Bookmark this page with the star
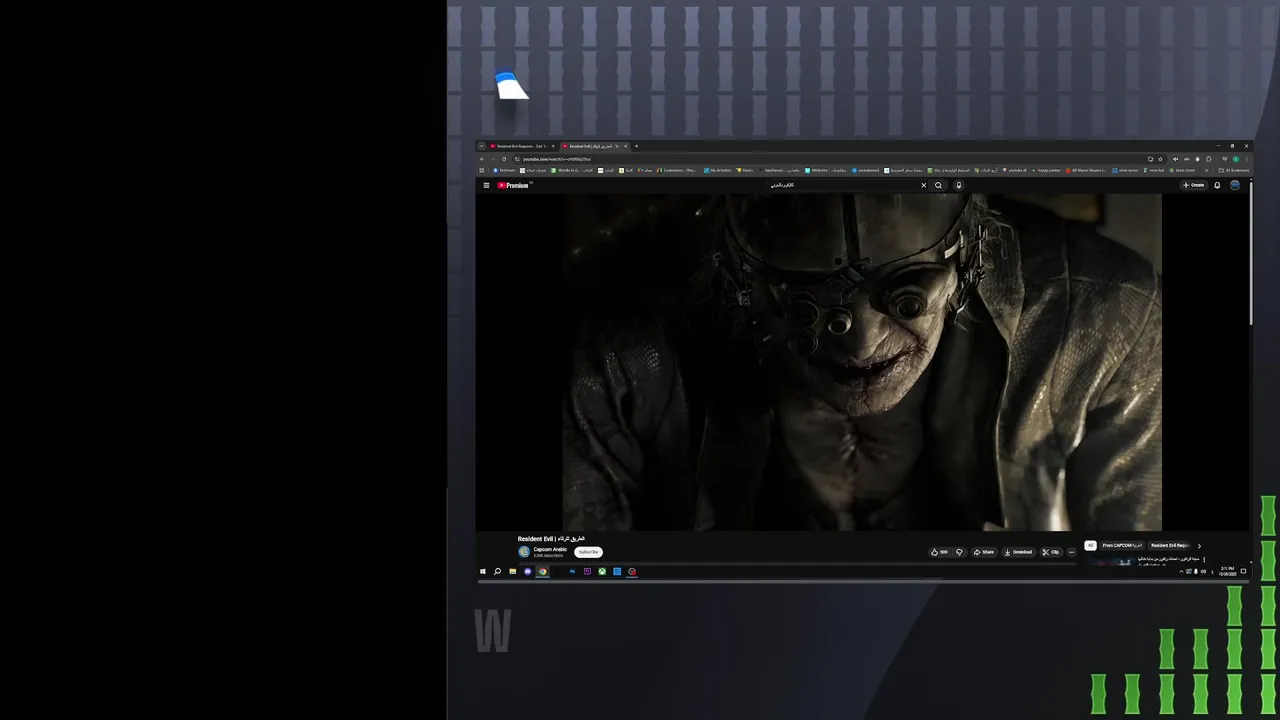1280x720 pixels. [1160, 159]
